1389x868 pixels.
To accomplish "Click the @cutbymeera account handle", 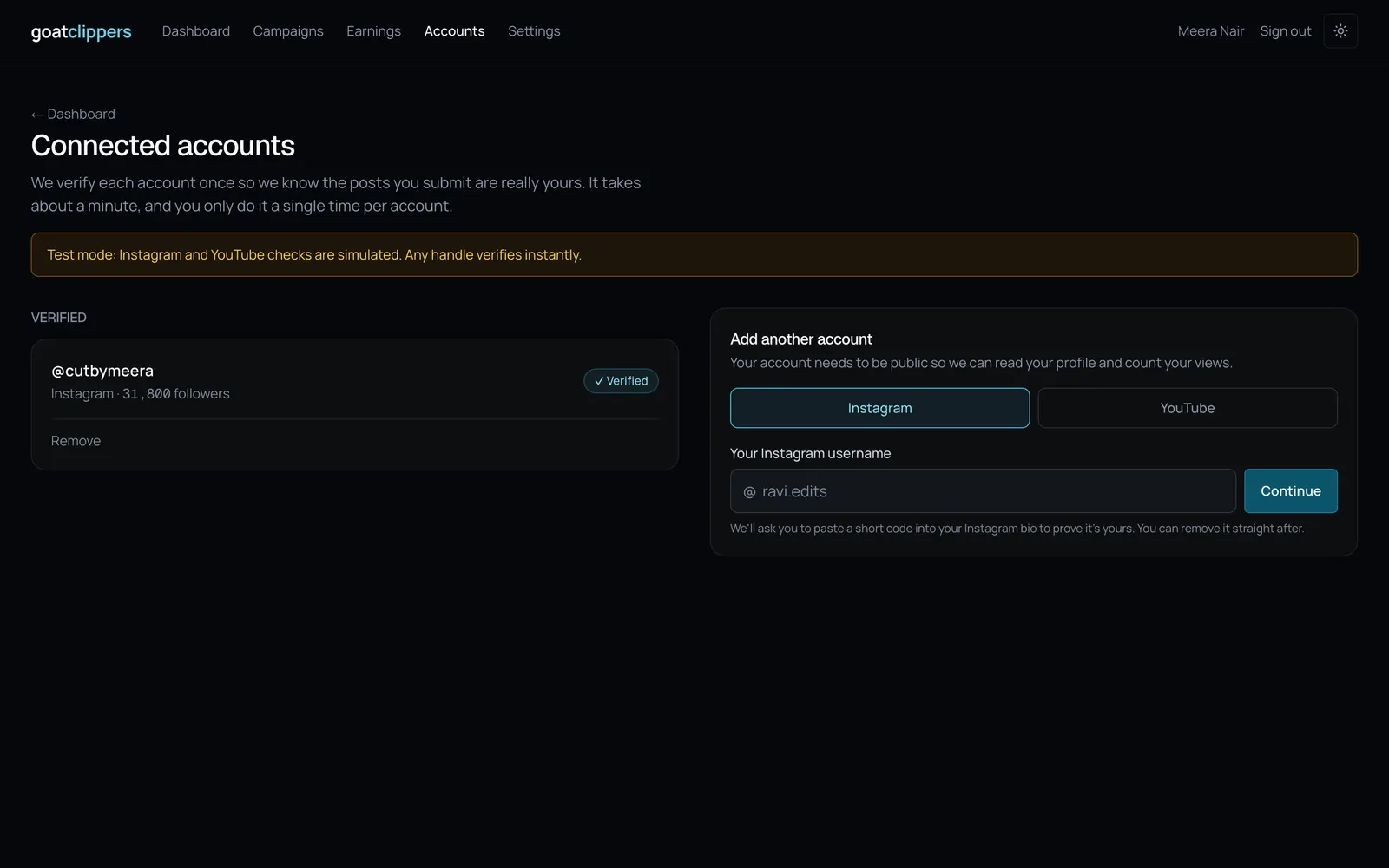I will coord(102,371).
